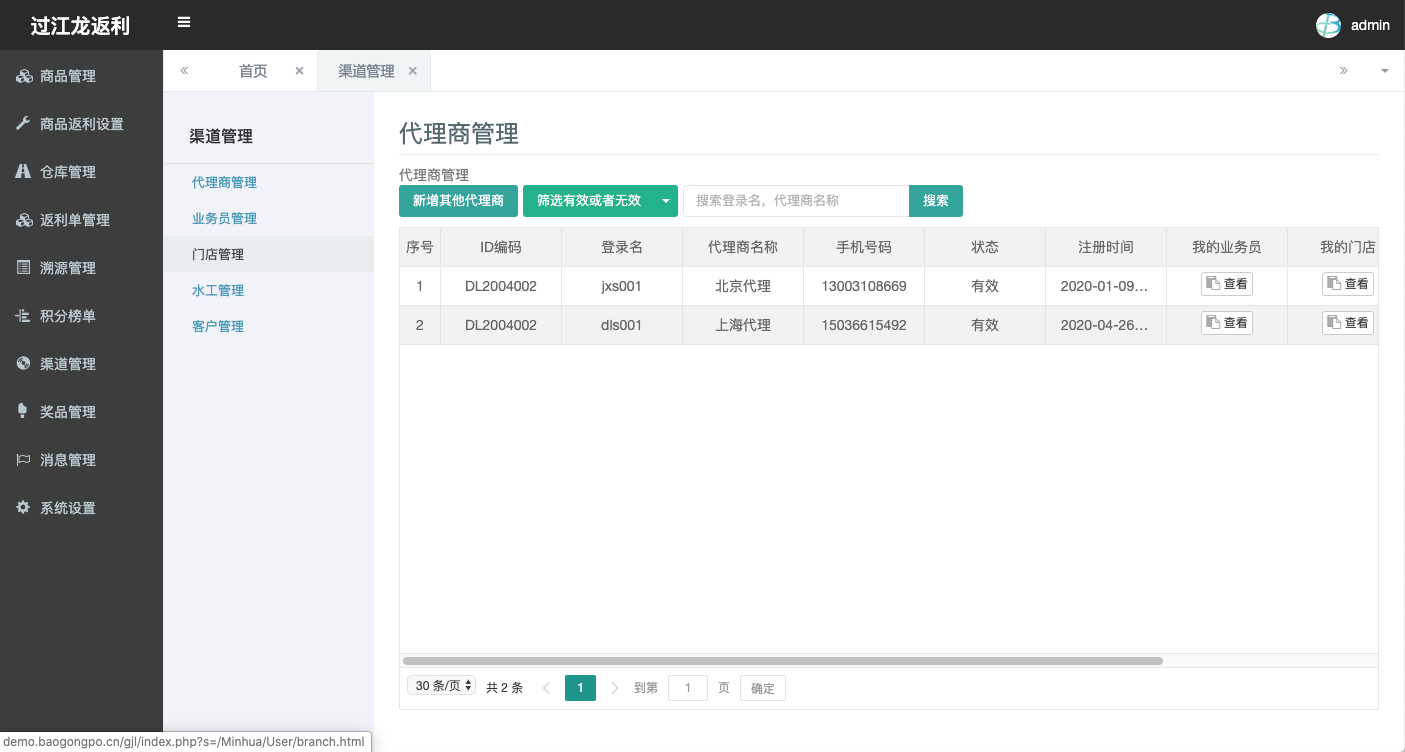Focus the 搜索登录名 search input field
Image resolution: width=1405 pixels, height=752 pixels.
(x=796, y=201)
